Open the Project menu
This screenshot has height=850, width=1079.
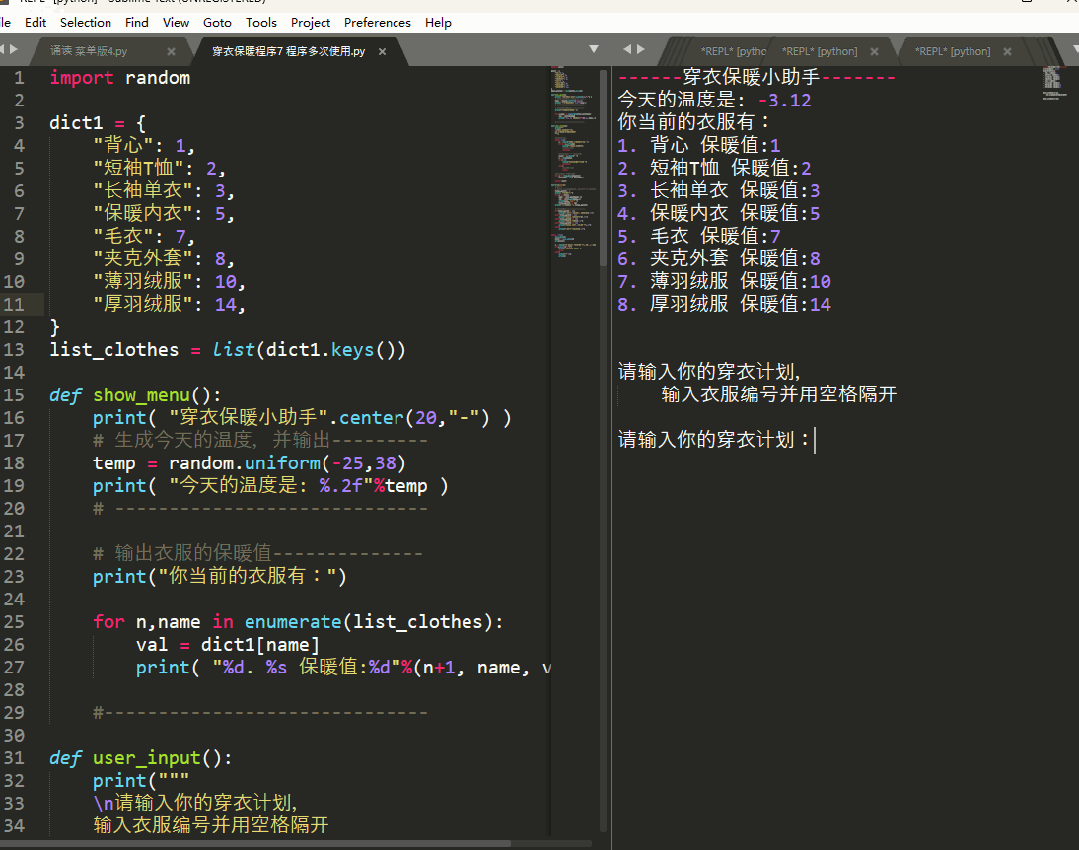(310, 23)
